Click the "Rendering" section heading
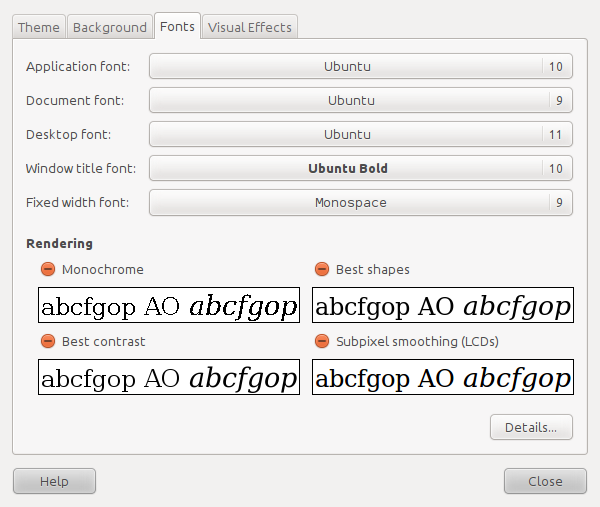 pyautogui.click(x=59, y=244)
